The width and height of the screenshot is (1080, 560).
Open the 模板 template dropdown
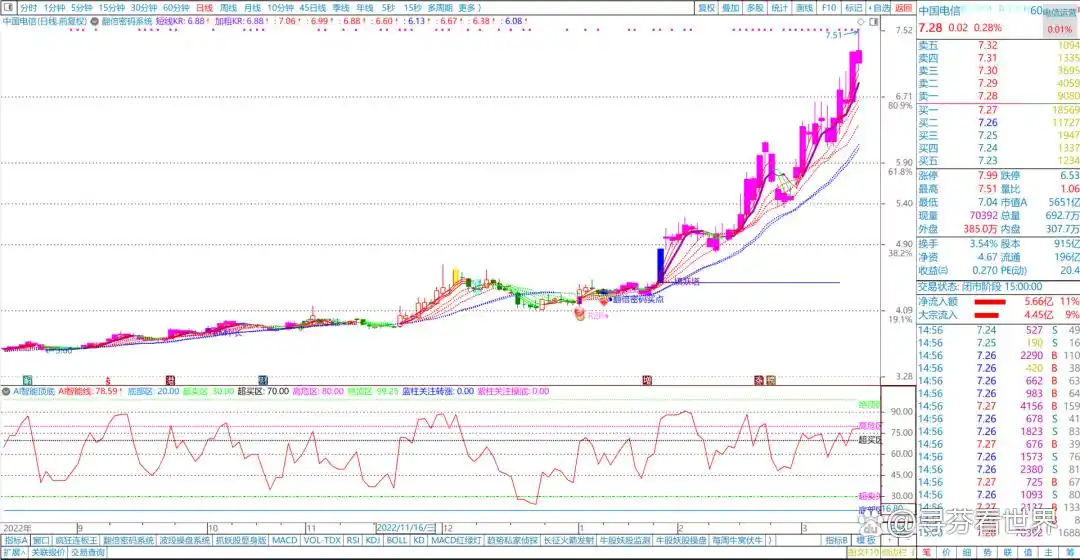(x=867, y=540)
